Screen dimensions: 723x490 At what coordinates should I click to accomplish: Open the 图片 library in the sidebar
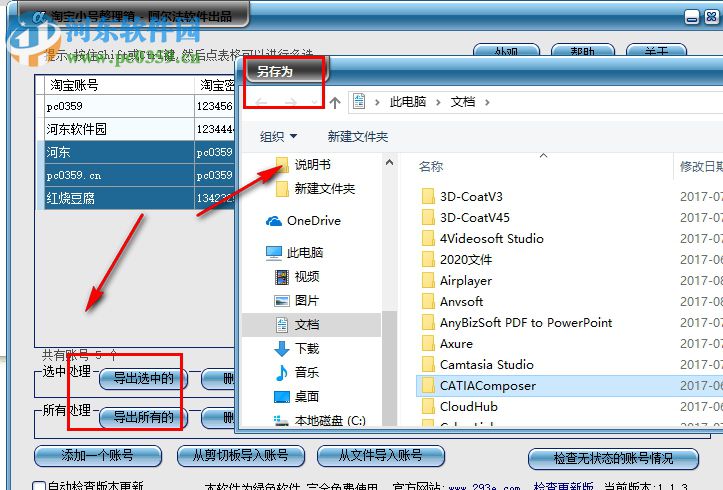point(297,301)
